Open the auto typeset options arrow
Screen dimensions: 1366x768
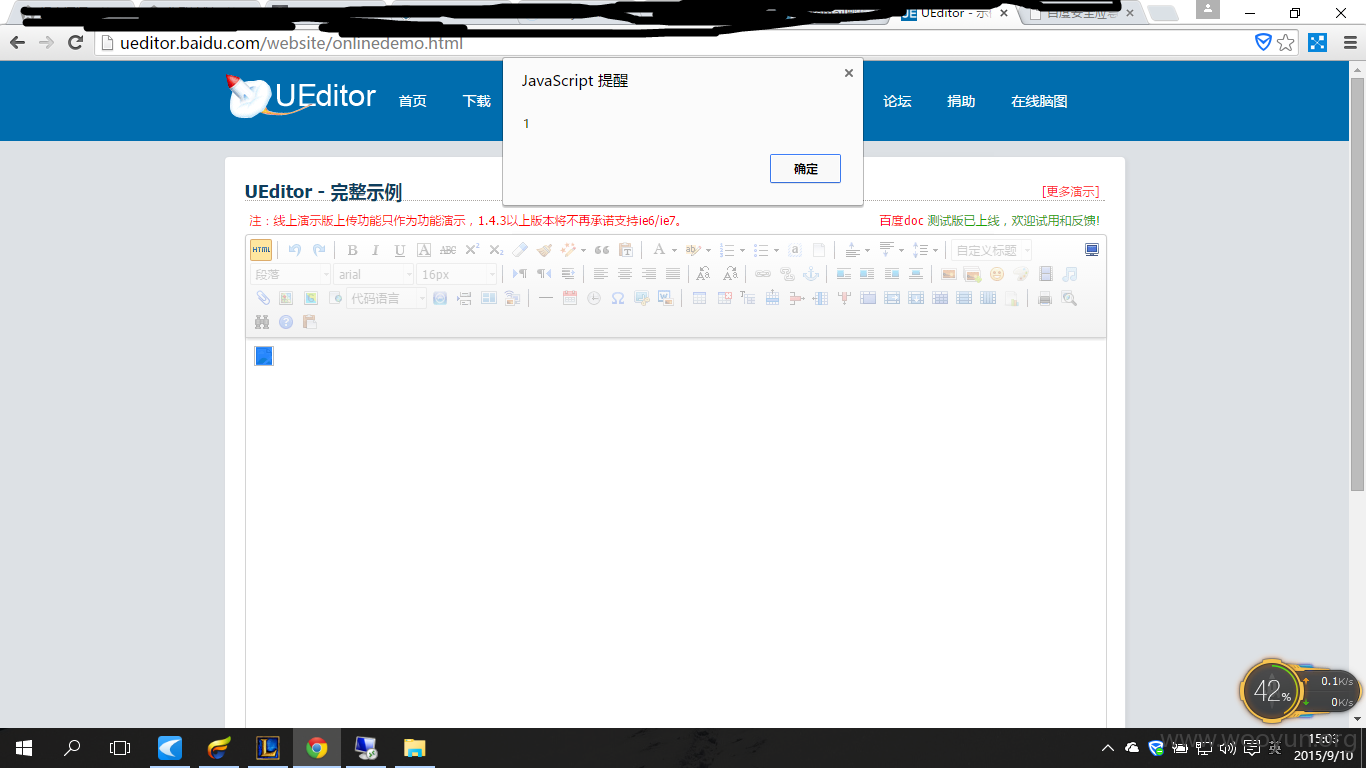click(583, 250)
